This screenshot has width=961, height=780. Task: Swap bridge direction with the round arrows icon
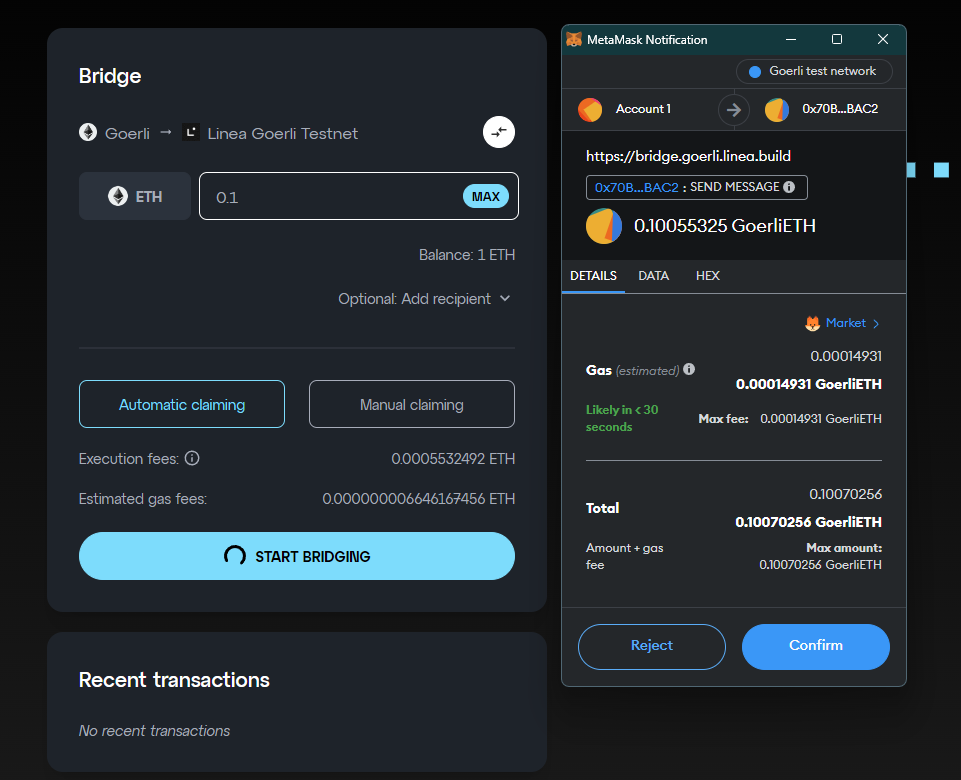tap(498, 132)
